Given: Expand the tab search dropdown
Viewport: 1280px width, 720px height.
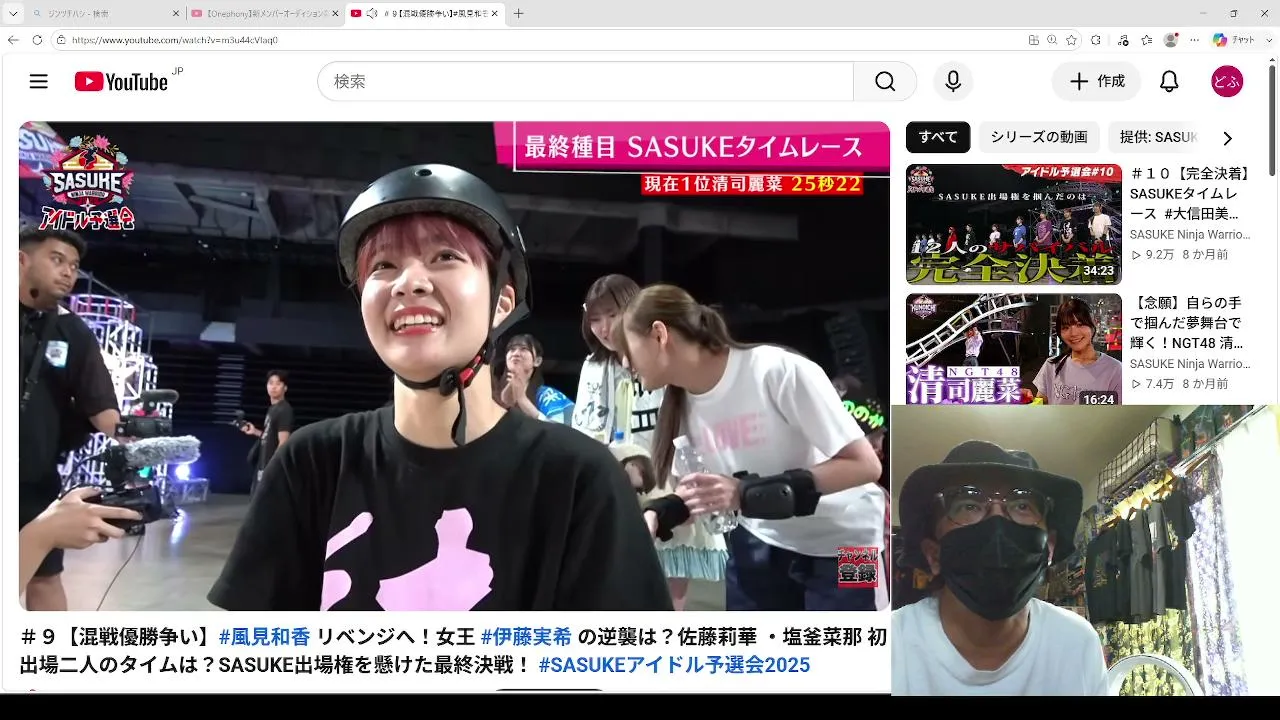Looking at the screenshot, I should tap(13, 14).
